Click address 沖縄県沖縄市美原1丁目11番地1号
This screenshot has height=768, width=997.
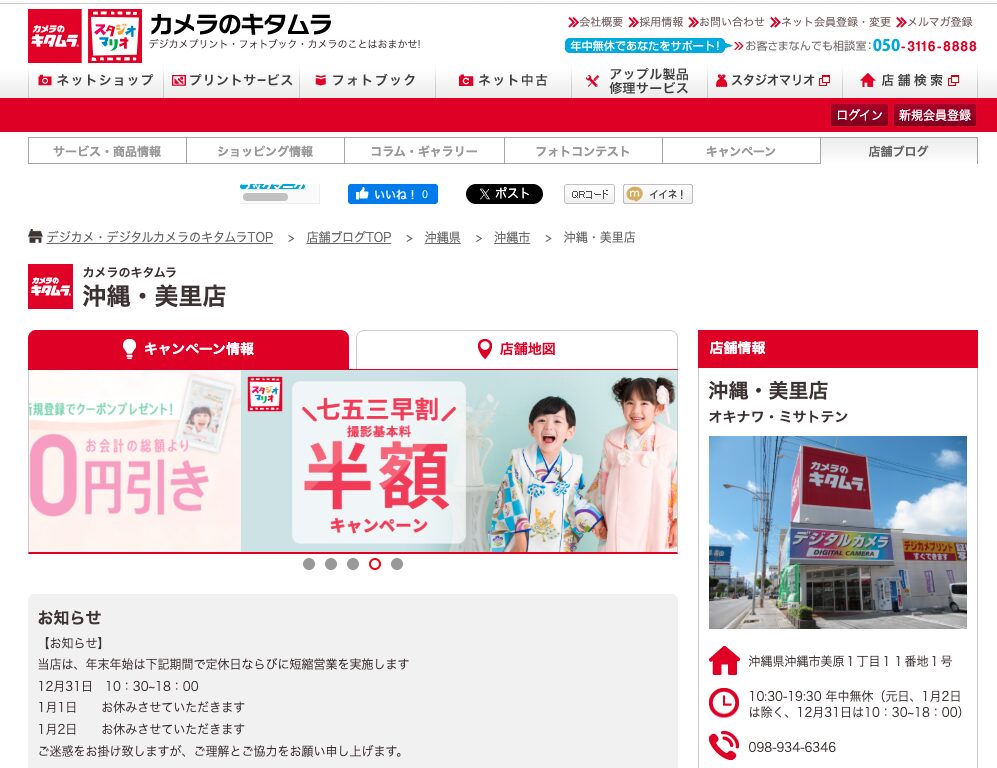850,661
